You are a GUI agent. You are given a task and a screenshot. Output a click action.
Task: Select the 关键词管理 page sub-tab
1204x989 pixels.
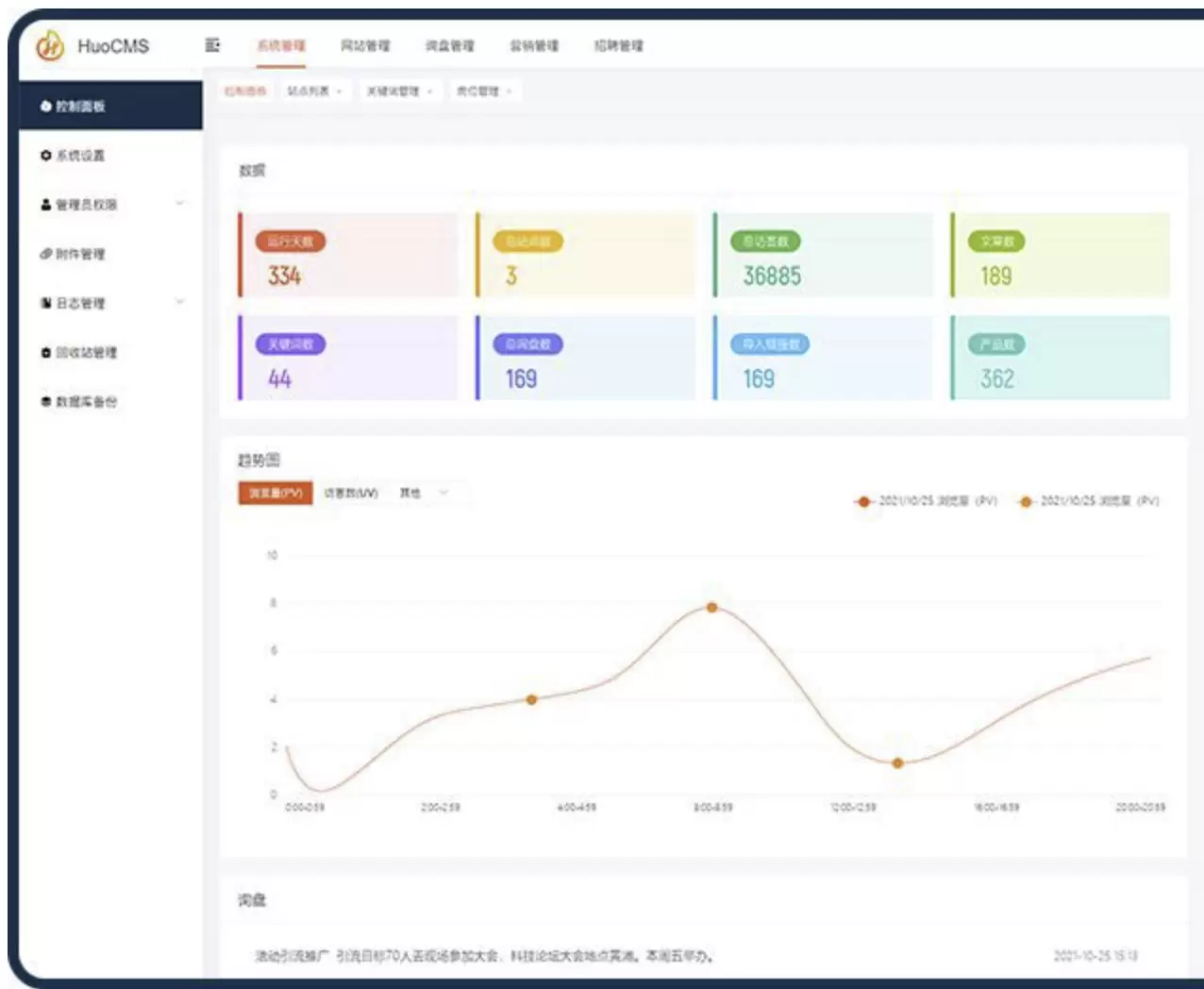coord(393,92)
